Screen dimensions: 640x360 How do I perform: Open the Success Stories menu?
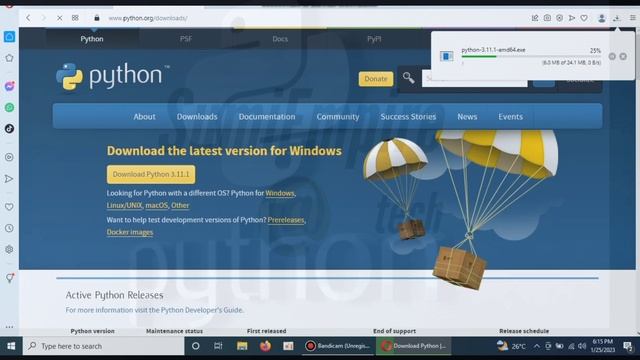pyautogui.click(x=408, y=116)
